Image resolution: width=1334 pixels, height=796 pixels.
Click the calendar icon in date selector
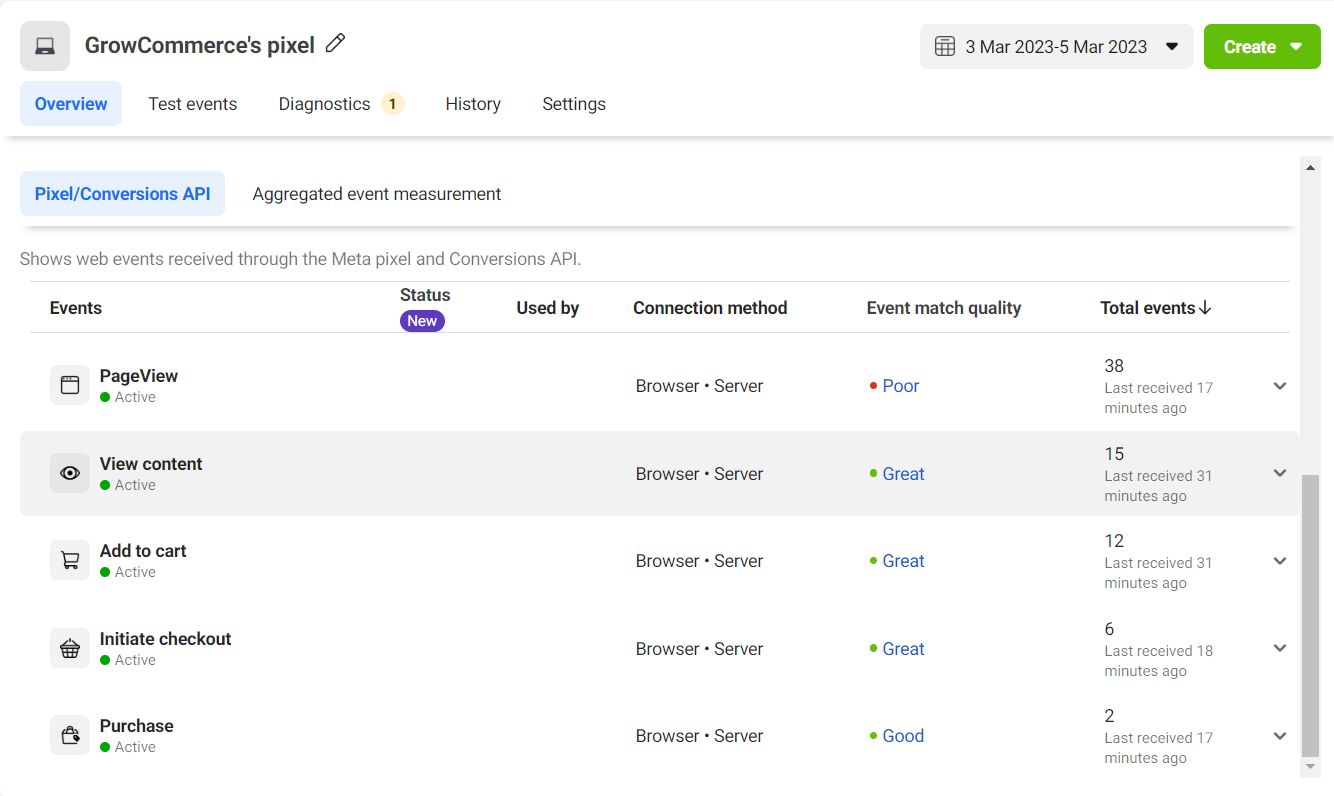944,46
